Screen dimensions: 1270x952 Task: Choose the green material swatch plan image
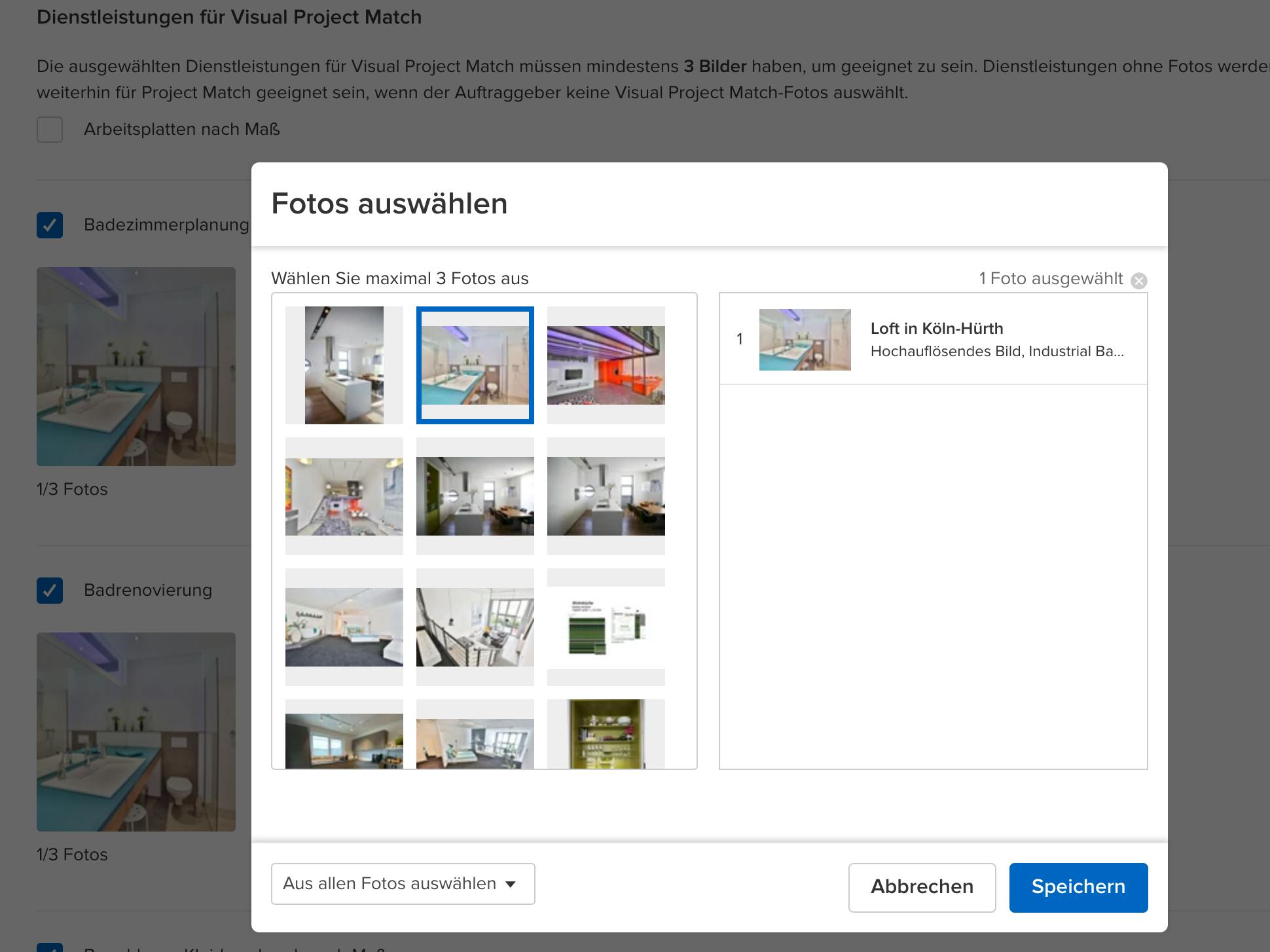(x=606, y=627)
